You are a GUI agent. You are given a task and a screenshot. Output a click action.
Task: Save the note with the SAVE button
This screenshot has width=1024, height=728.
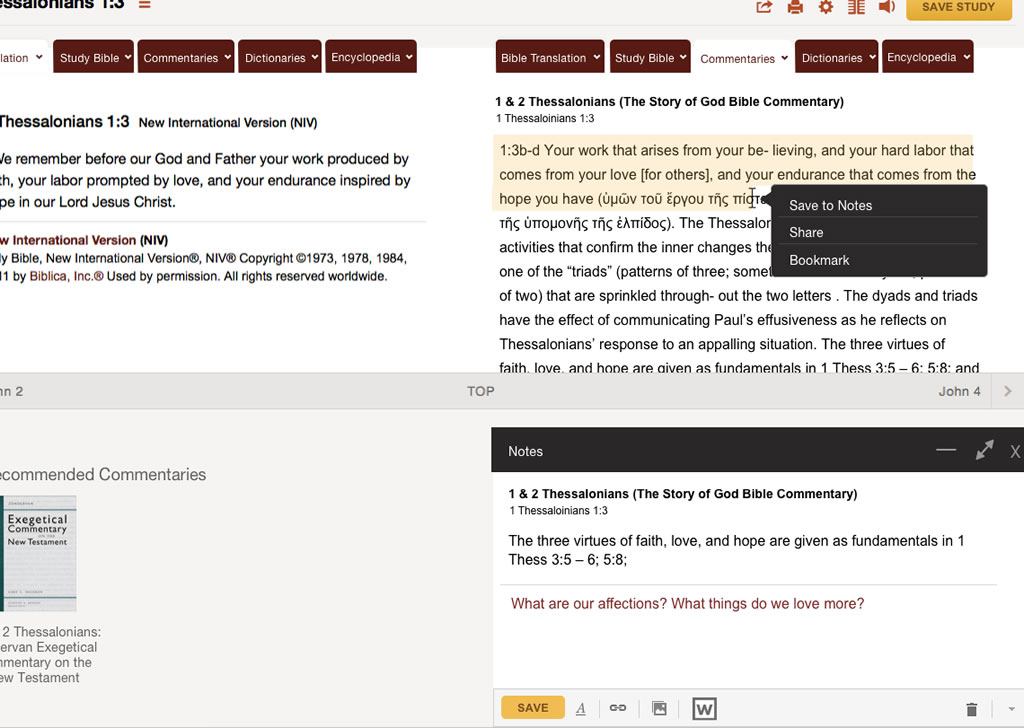pyautogui.click(x=532, y=708)
